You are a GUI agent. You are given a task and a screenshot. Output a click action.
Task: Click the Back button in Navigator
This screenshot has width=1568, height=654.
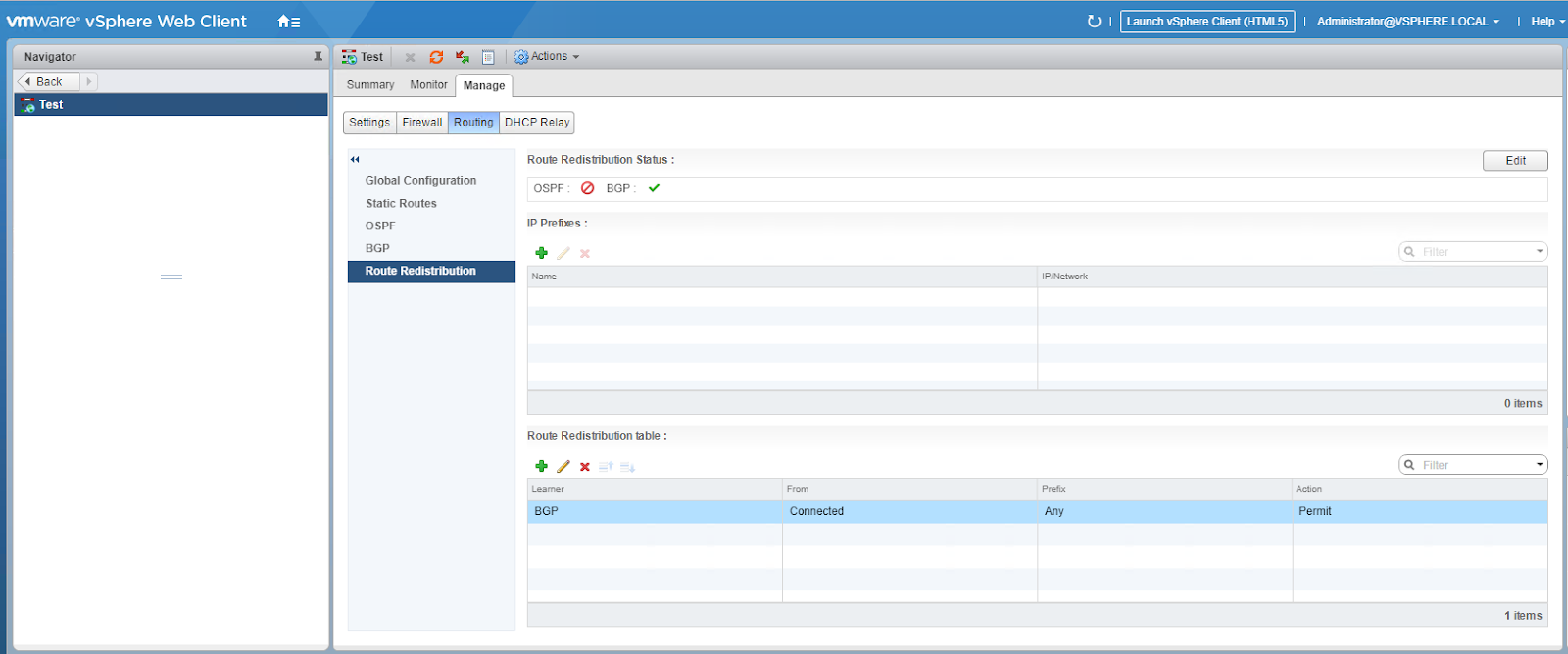tap(45, 82)
